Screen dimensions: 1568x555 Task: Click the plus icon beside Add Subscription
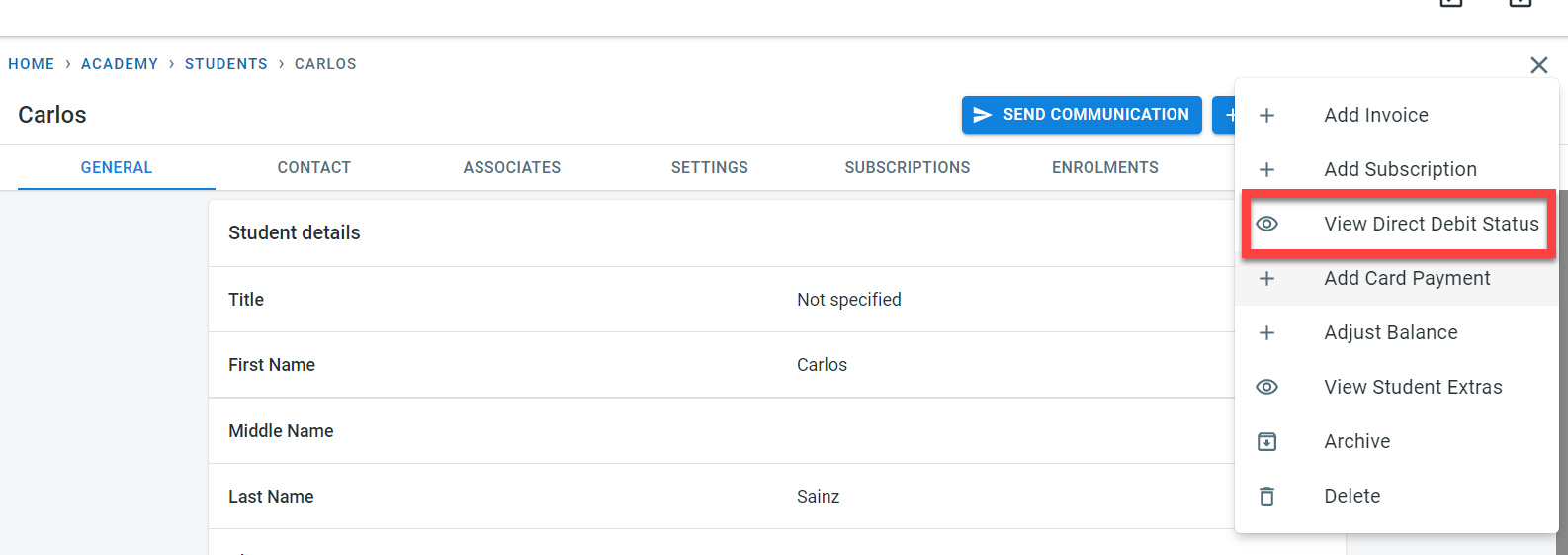tap(1266, 170)
